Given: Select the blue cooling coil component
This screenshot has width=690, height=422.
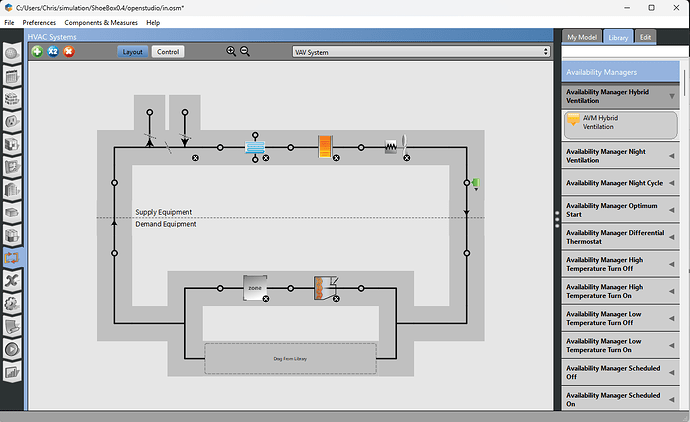Looking at the screenshot, I should (x=255, y=147).
